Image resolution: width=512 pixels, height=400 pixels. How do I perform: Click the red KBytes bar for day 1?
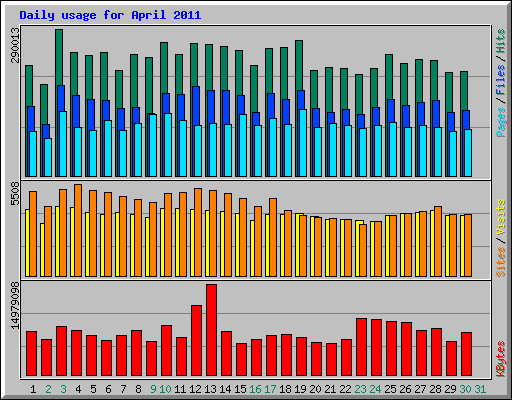pos(31,353)
